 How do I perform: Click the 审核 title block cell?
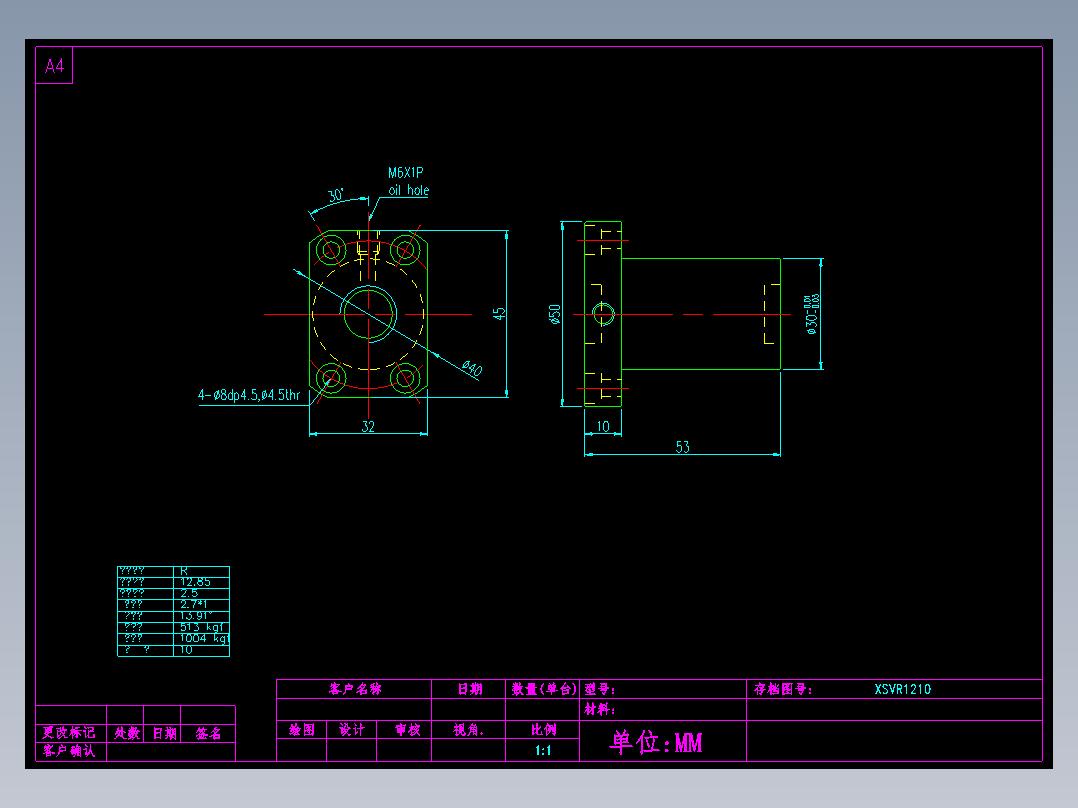[x=408, y=730]
